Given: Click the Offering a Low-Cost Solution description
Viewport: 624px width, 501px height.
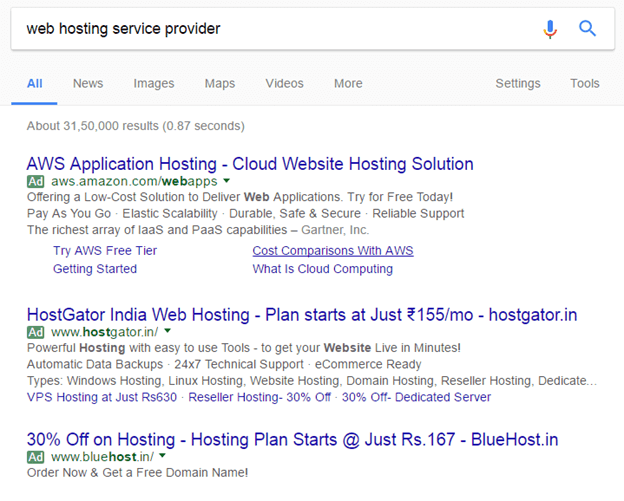Looking at the screenshot, I should pyautogui.click(x=240, y=197).
